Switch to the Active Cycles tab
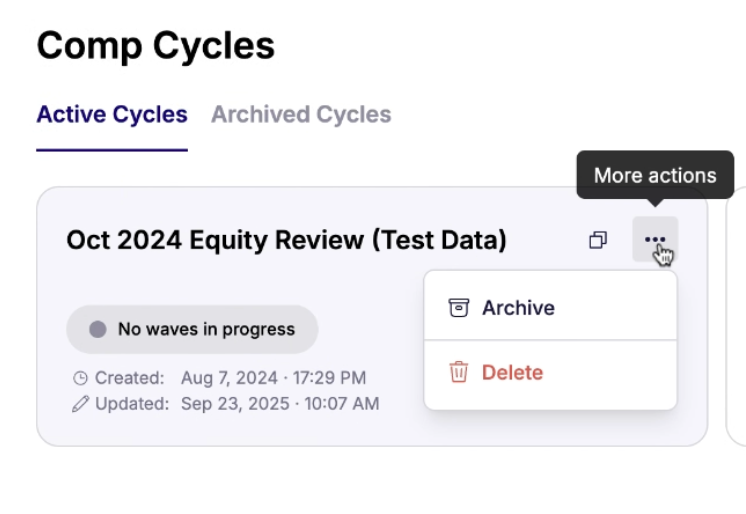The image size is (746, 514). (112, 114)
